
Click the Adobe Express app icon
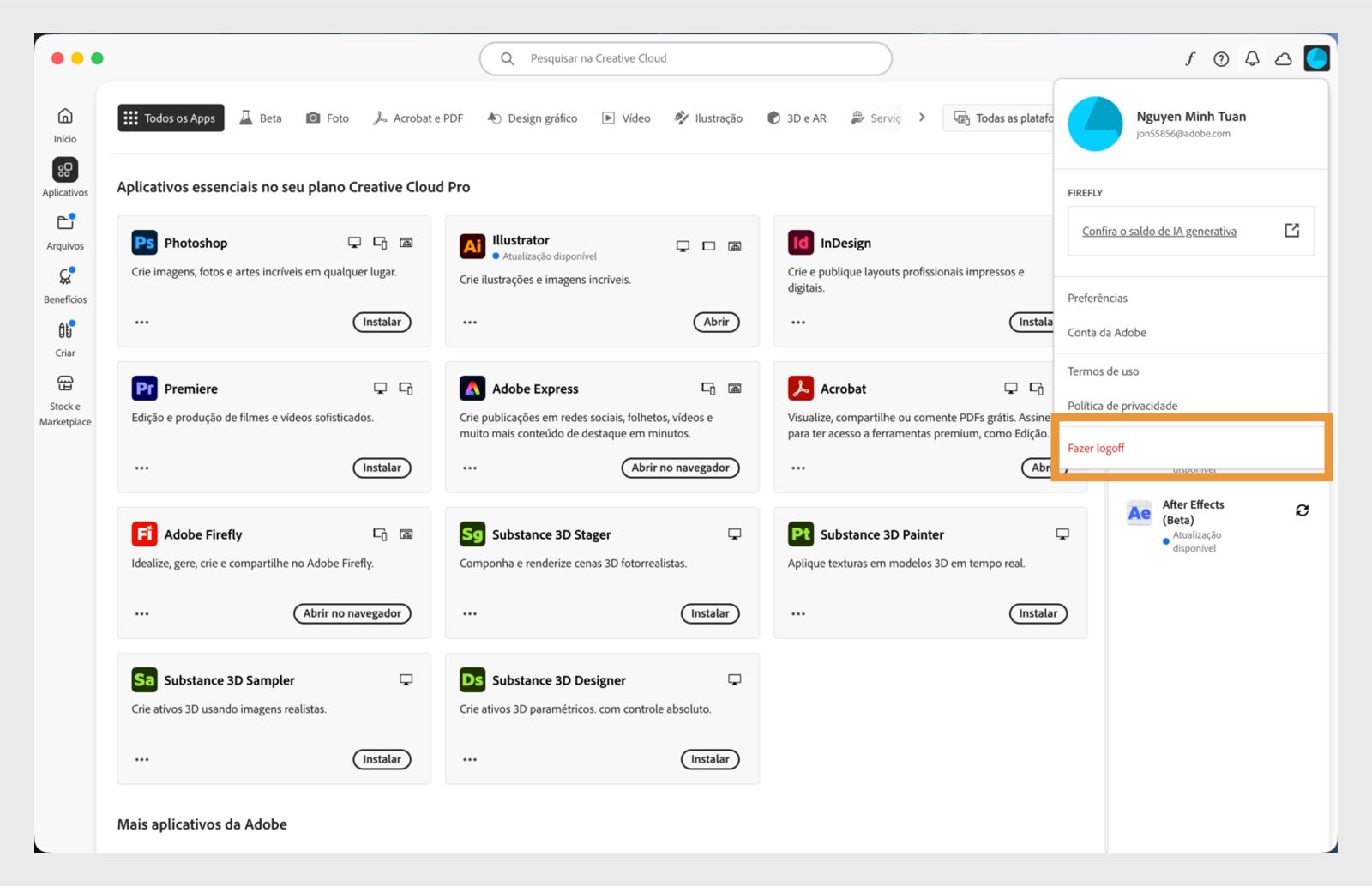point(472,389)
